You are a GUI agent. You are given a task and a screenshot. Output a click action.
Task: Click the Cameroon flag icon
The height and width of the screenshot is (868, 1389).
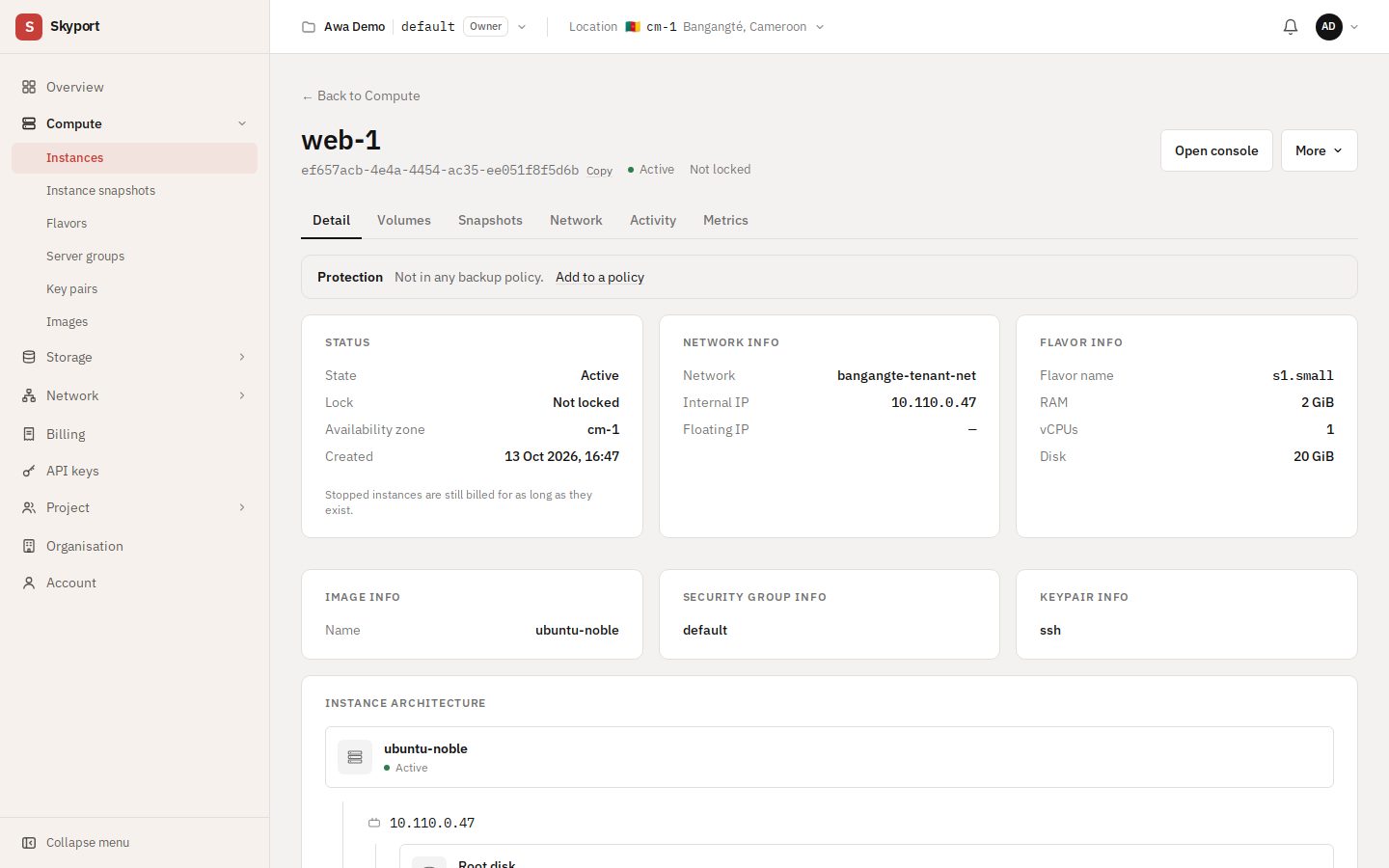[633, 27]
